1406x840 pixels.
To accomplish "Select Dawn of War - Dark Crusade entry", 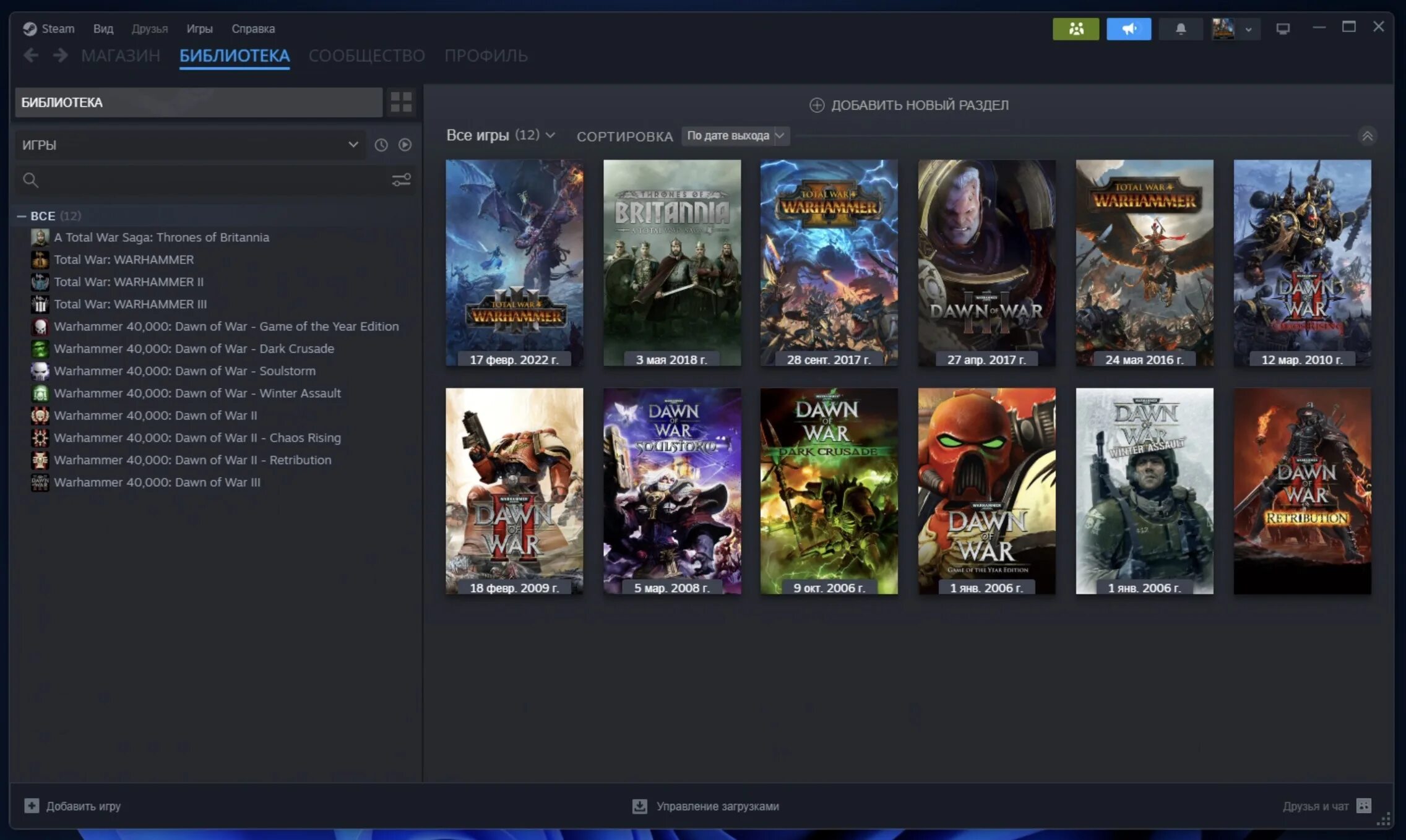I will pos(194,349).
